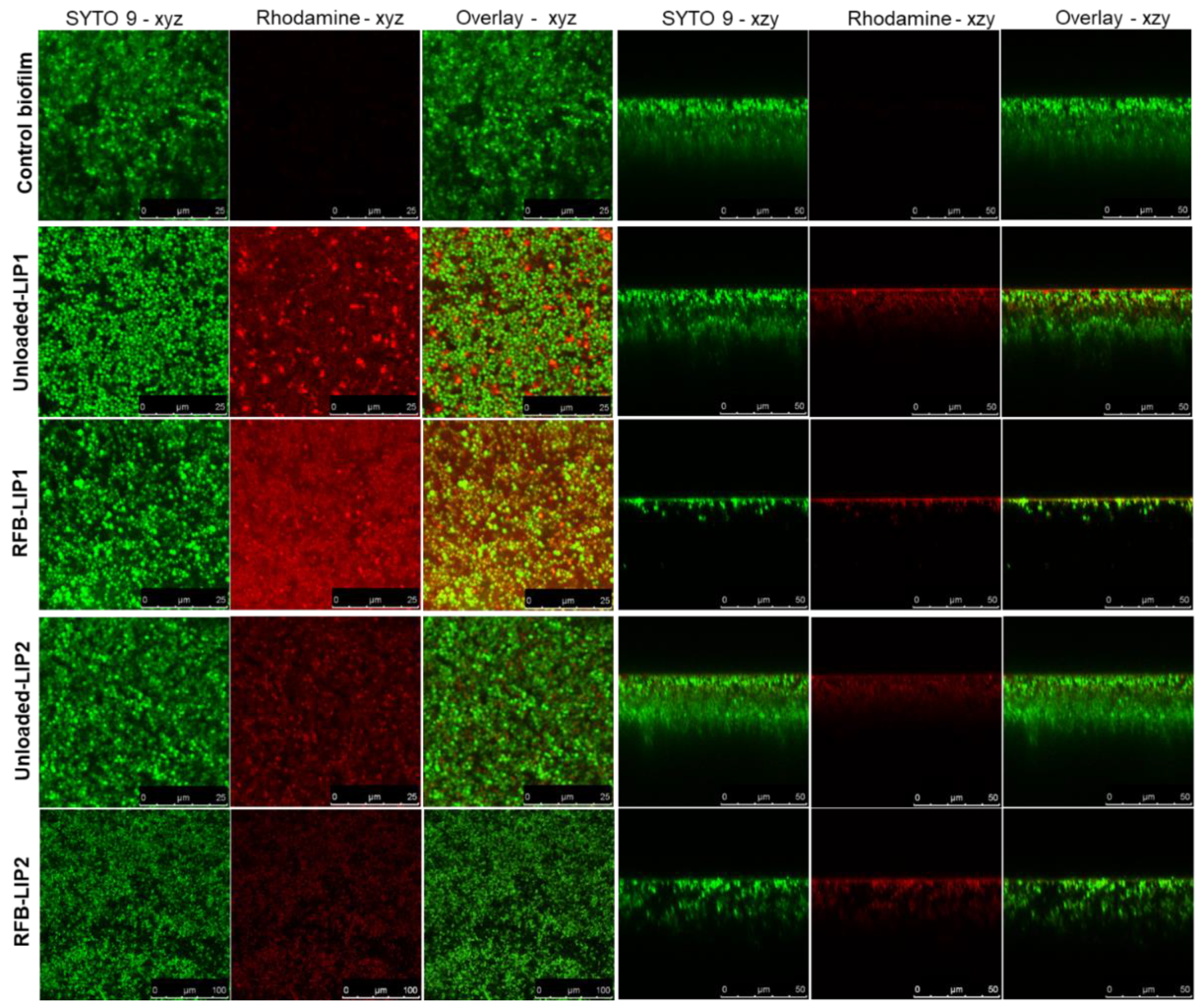Click the RFB-LIP1 Rhodamine xzy cross-section
1202x1008 pixels.
tap(905, 514)
